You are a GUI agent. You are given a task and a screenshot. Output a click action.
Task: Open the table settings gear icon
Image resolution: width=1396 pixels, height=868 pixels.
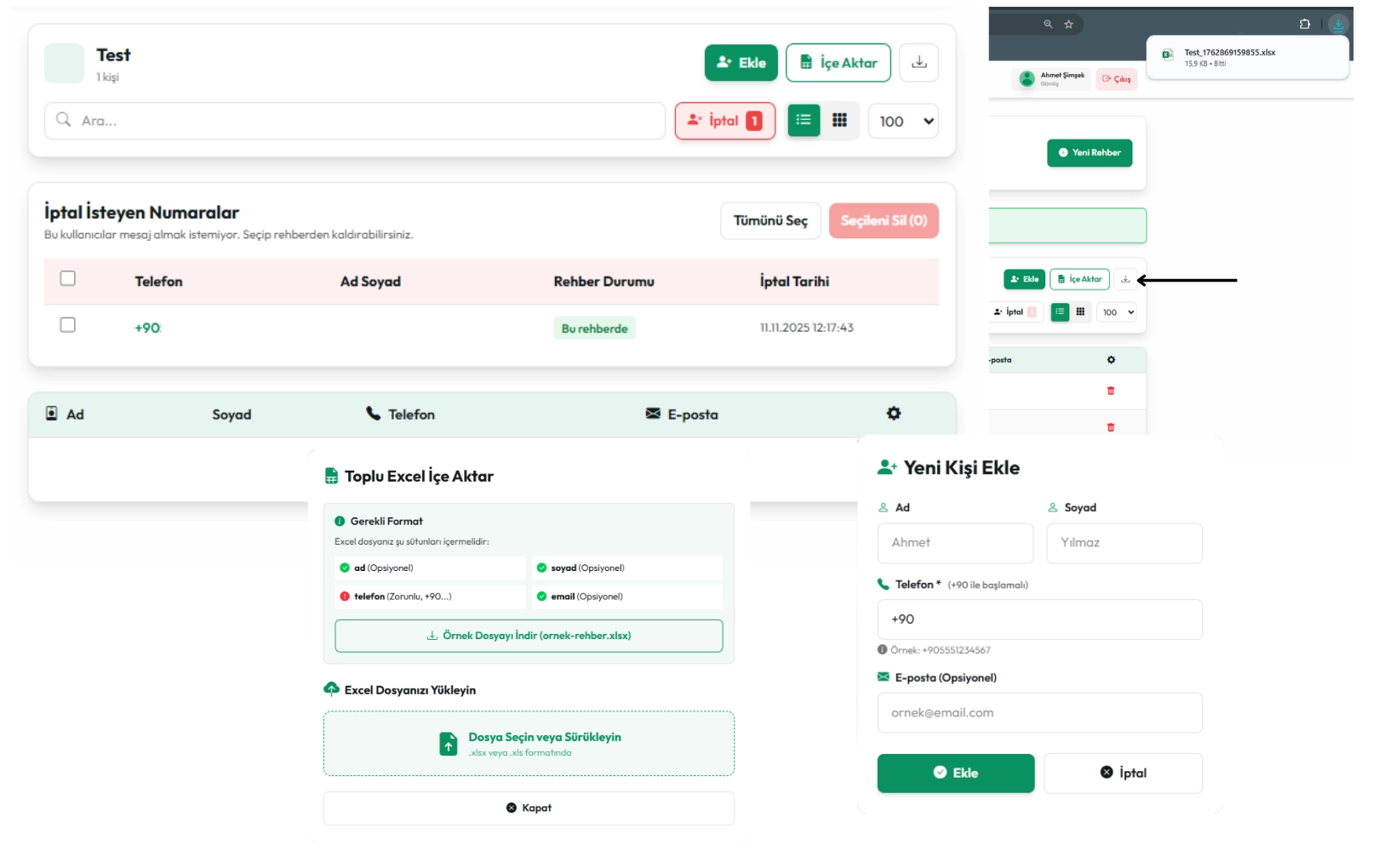[894, 414]
